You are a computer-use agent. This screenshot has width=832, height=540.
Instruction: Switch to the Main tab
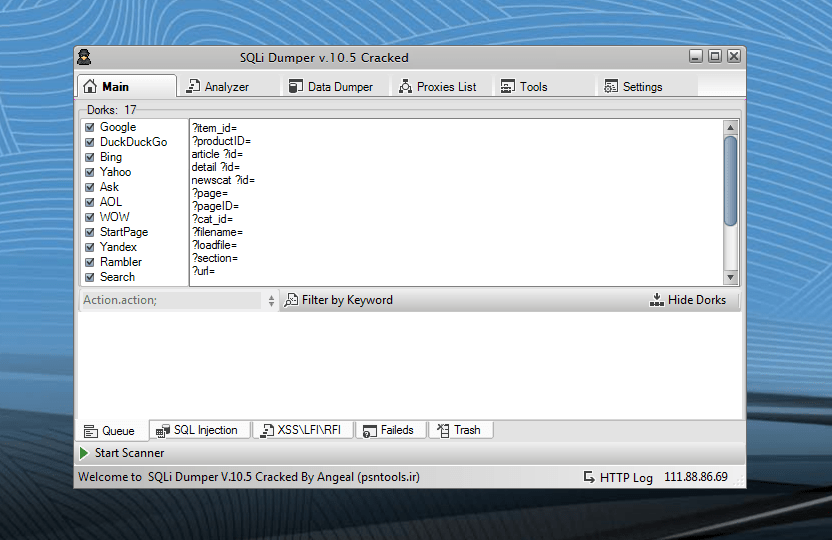[127, 86]
